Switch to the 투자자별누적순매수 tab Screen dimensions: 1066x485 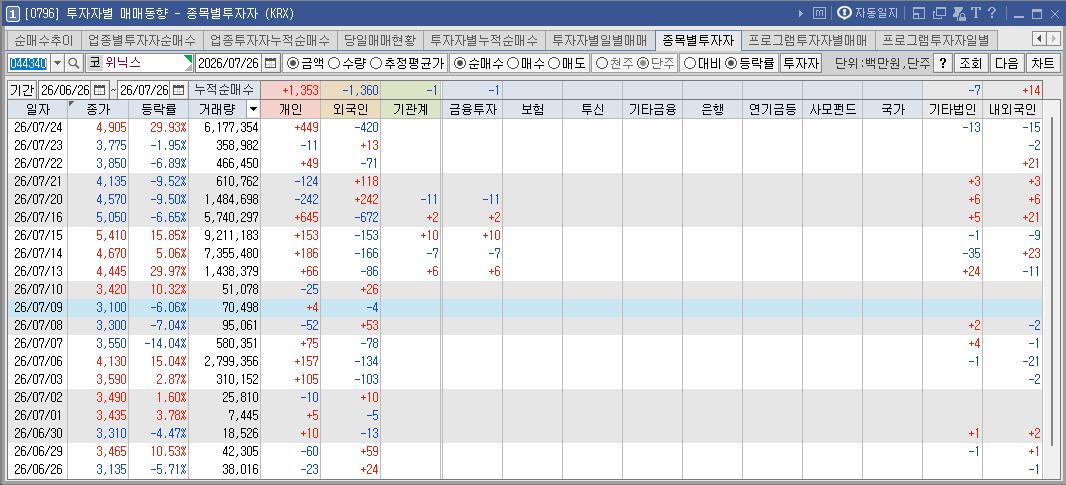484,40
